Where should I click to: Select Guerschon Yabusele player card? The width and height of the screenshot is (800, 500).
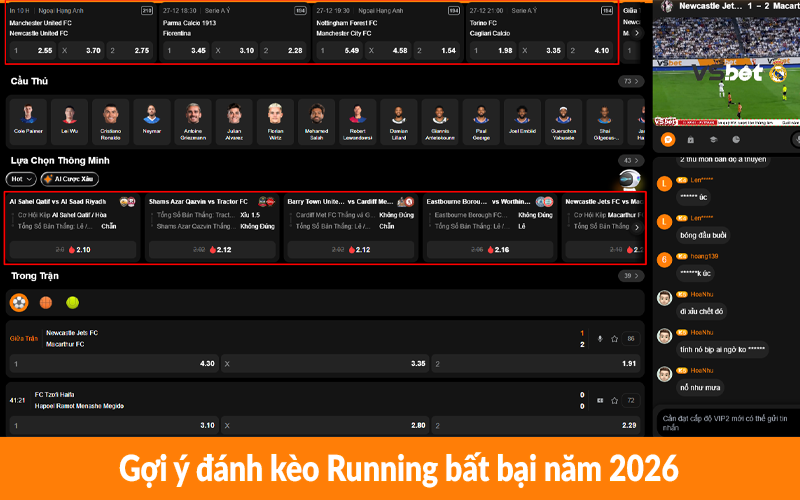tap(563, 121)
